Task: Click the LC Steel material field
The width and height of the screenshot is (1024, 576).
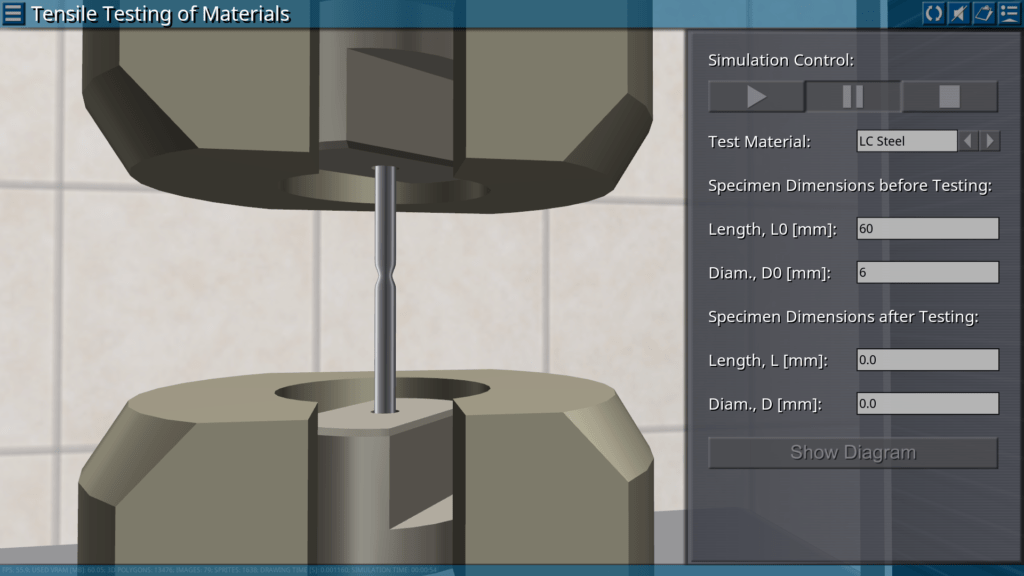Action: (906, 141)
